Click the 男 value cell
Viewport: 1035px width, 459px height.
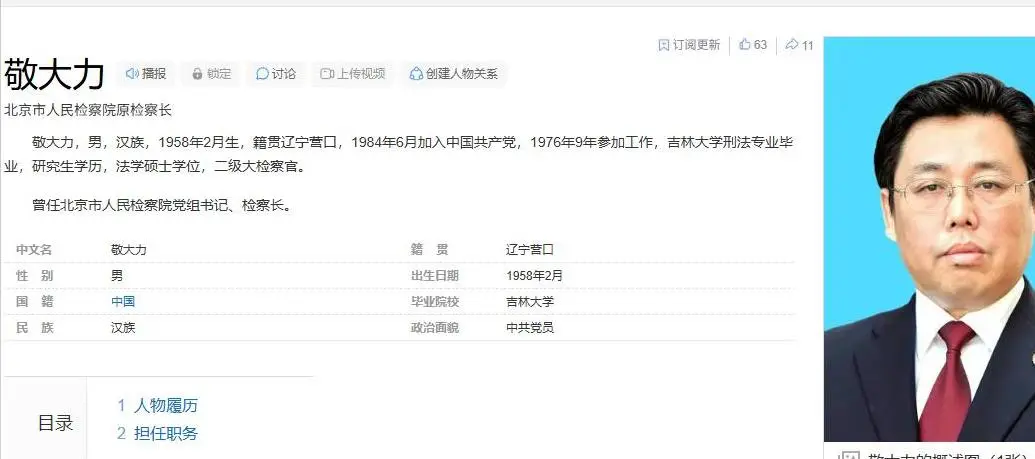coord(117,276)
